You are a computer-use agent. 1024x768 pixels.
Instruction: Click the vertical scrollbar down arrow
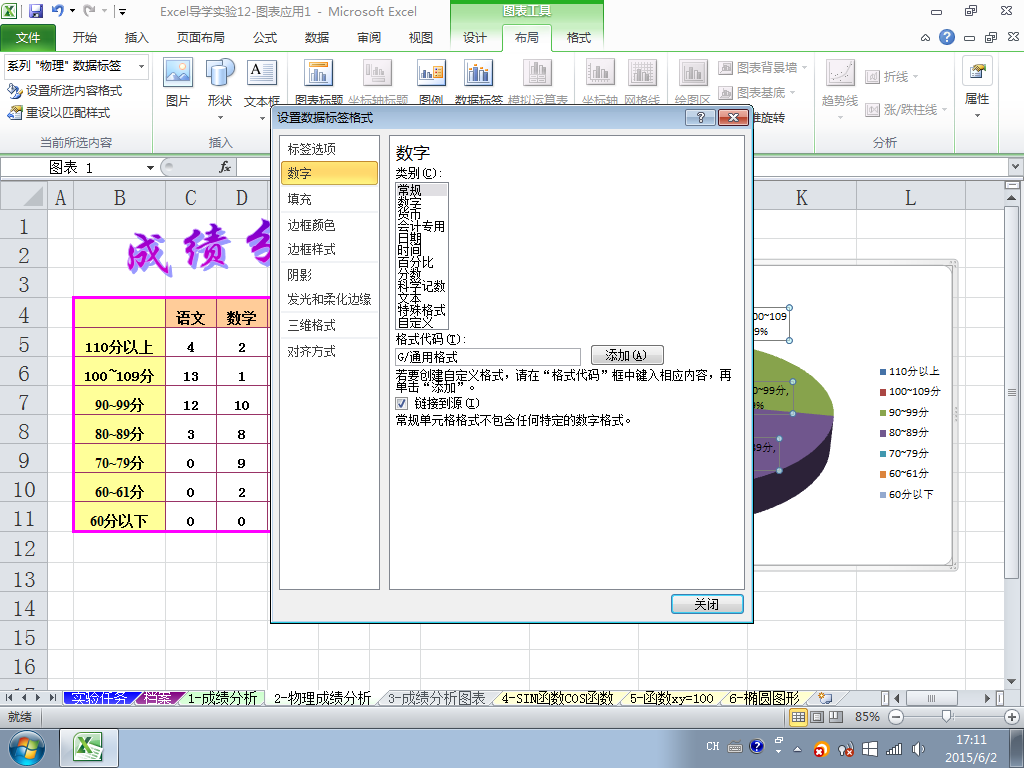(x=1011, y=682)
